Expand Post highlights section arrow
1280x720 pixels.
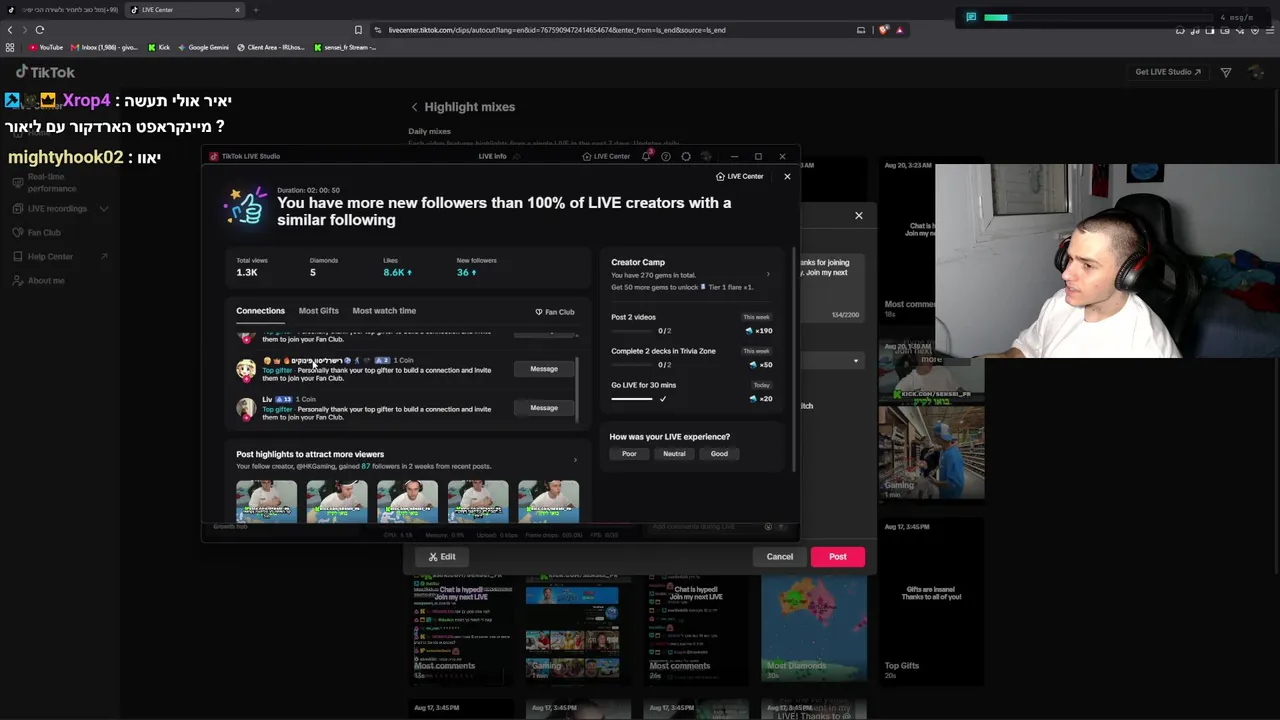tap(575, 460)
